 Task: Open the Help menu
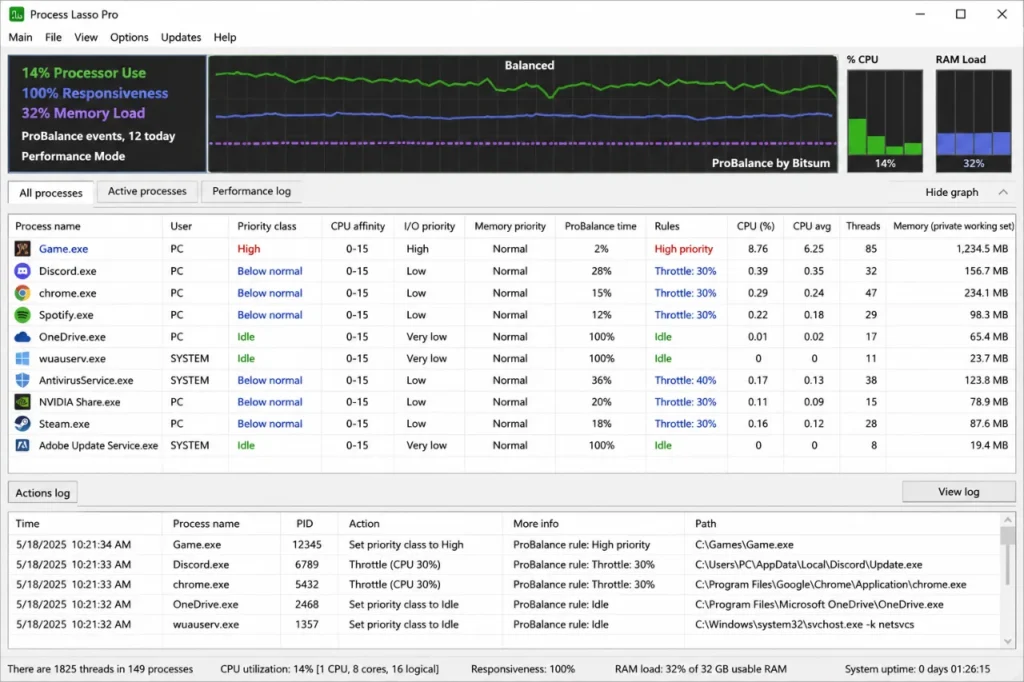[225, 37]
